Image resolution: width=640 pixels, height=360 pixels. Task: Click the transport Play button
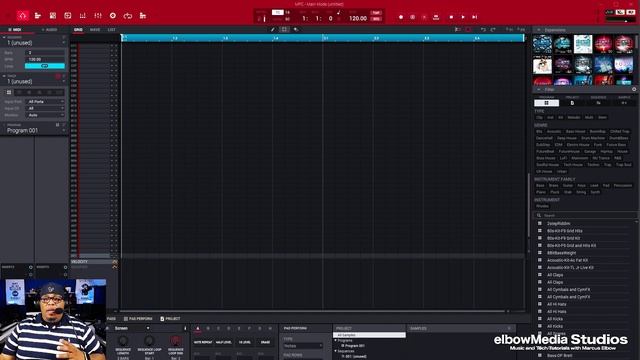pos(463,17)
